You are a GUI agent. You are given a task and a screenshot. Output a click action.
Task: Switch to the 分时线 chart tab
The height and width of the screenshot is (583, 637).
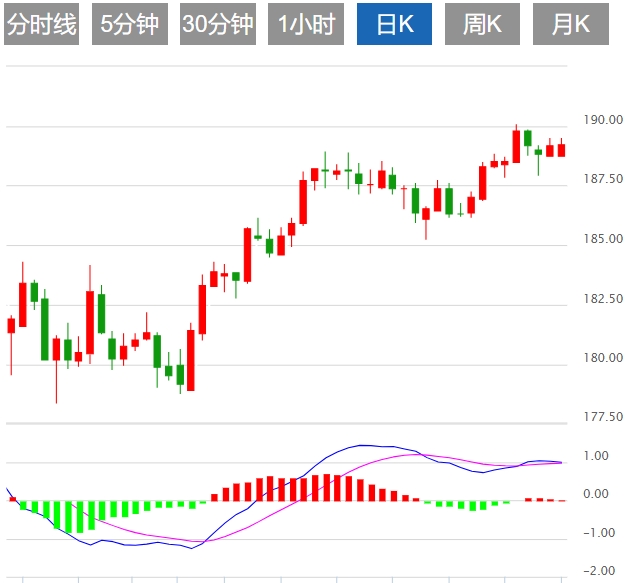[41, 24]
